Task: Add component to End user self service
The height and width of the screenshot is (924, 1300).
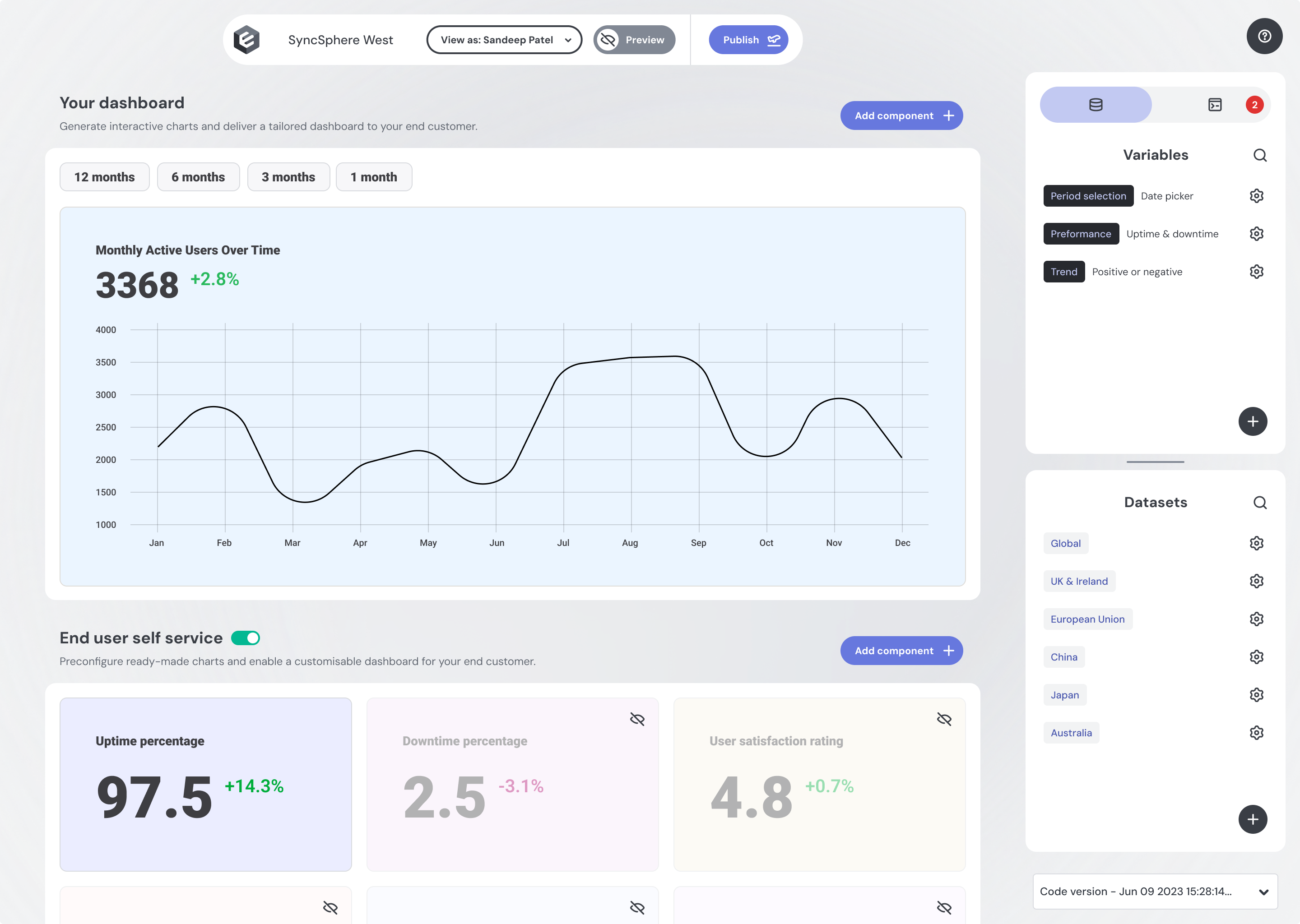Action: tap(901, 651)
